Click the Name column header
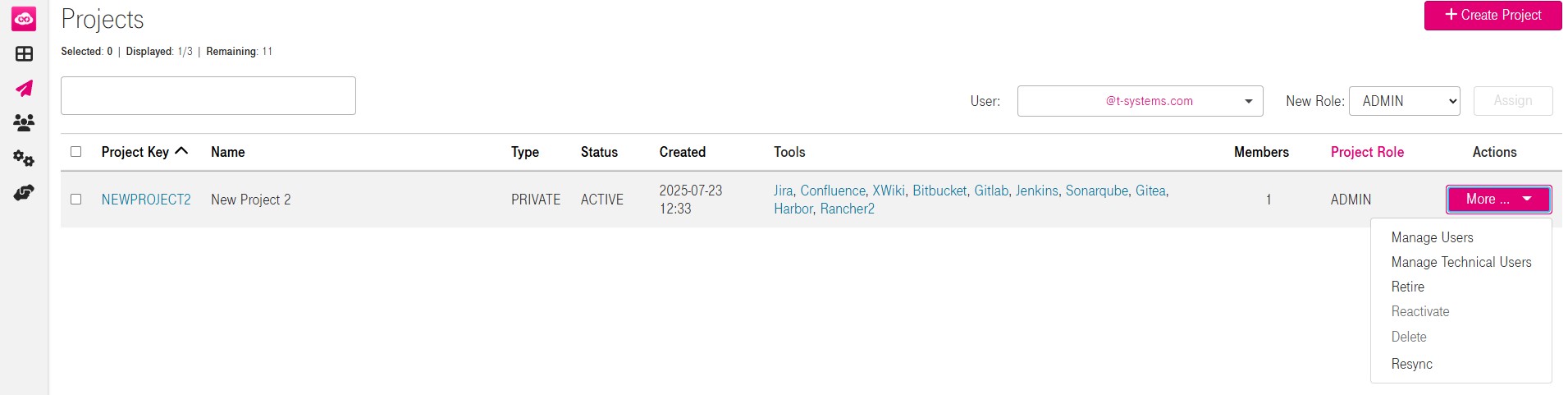This screenshot has height=395, width=1568. click(227, 152)
